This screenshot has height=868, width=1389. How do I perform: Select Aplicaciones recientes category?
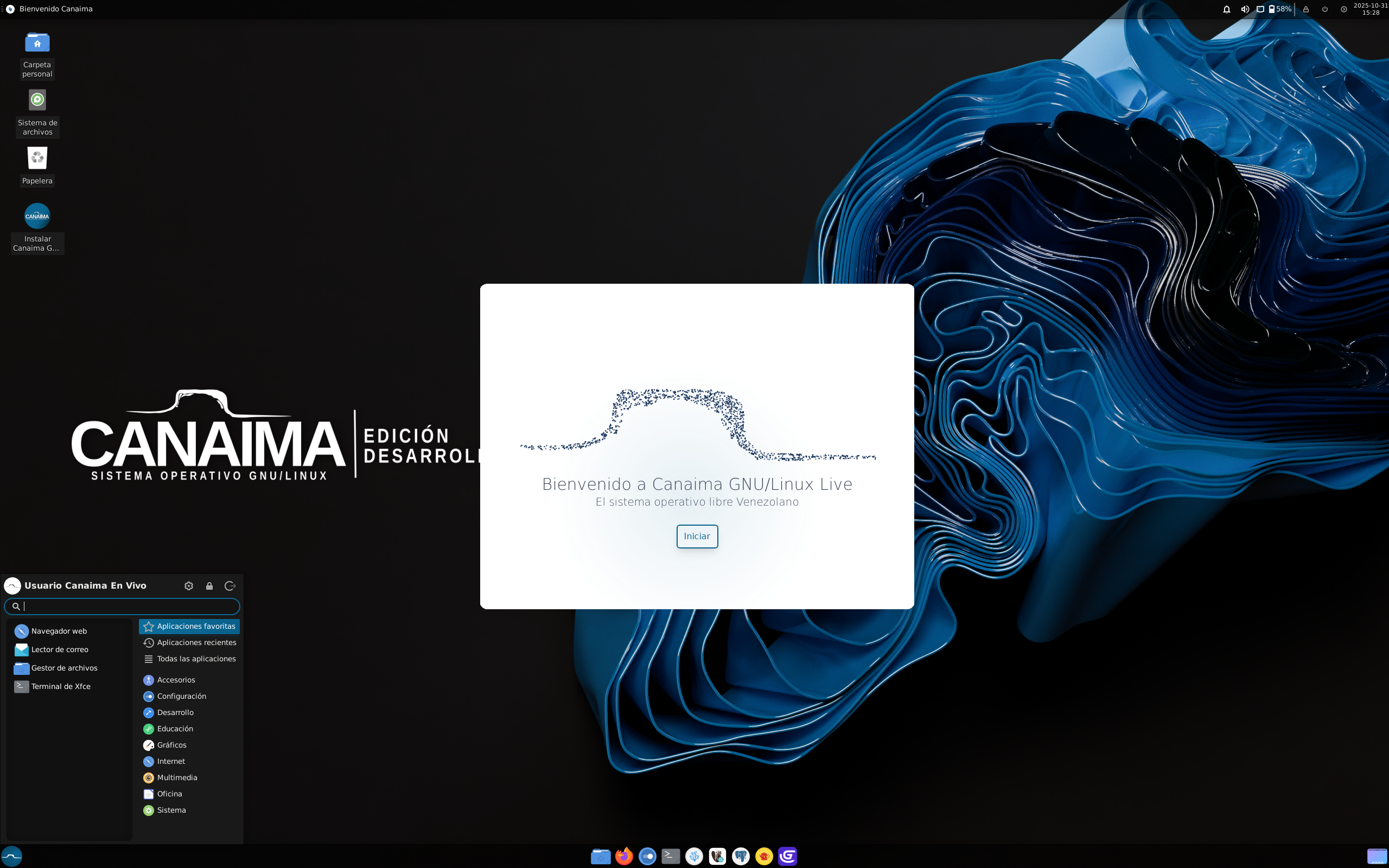tap(189, 642)
